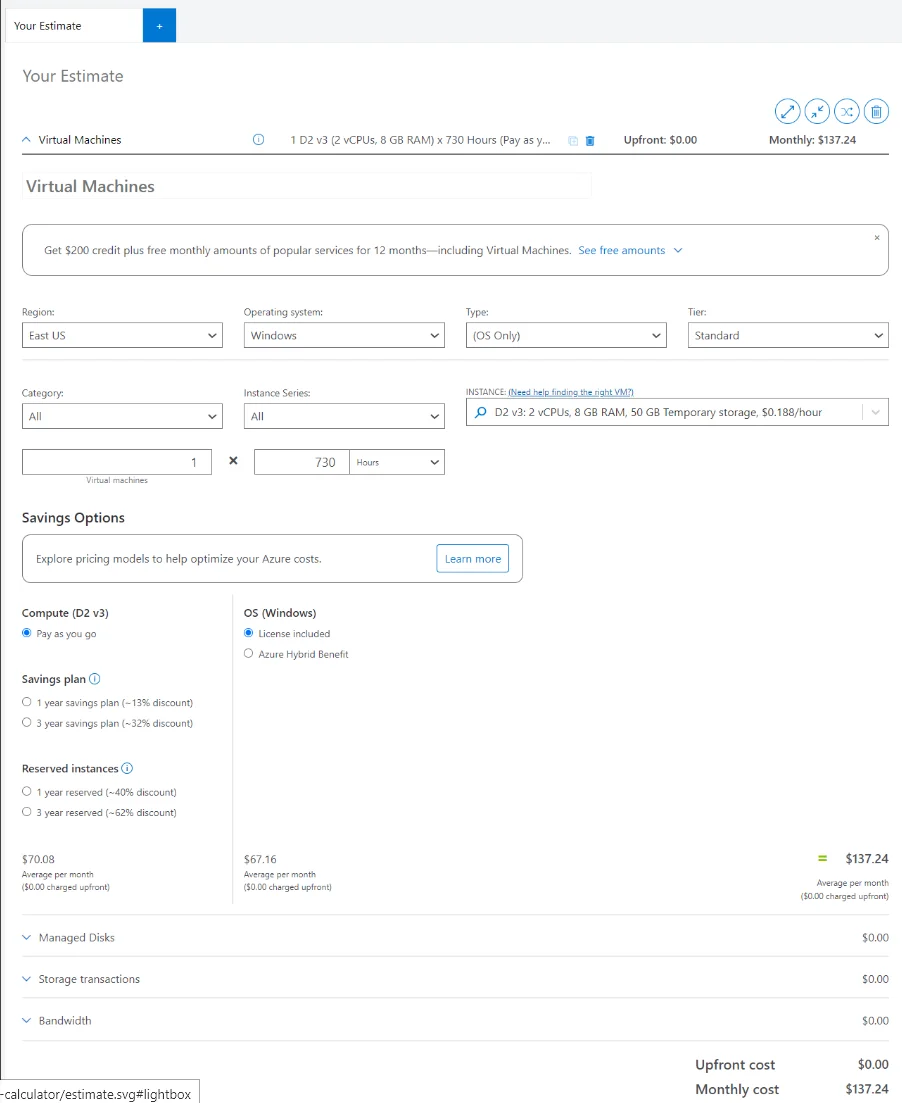
Task: Open the Instance Series dropdown
Action: [x=344, y=416]
